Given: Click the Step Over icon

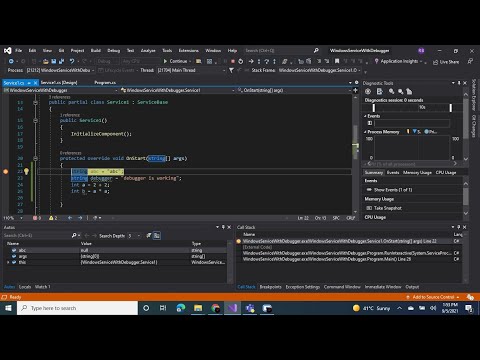Looking at the screenshot, I should [x=266, y=61].
